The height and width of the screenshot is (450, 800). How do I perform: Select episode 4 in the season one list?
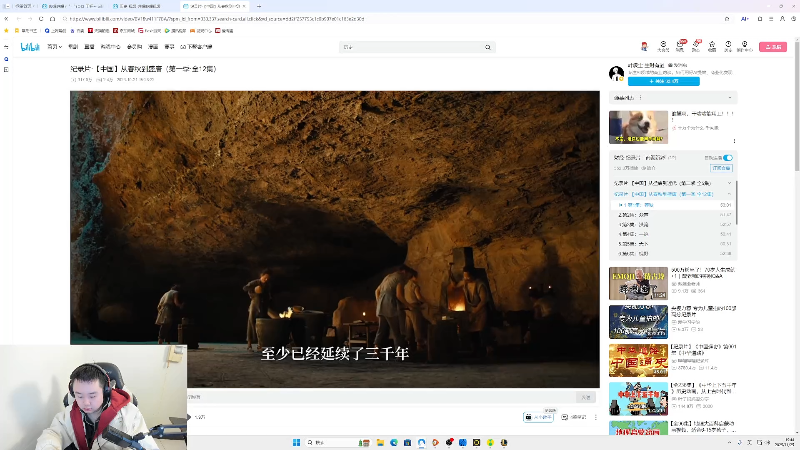tap(673, 234)
